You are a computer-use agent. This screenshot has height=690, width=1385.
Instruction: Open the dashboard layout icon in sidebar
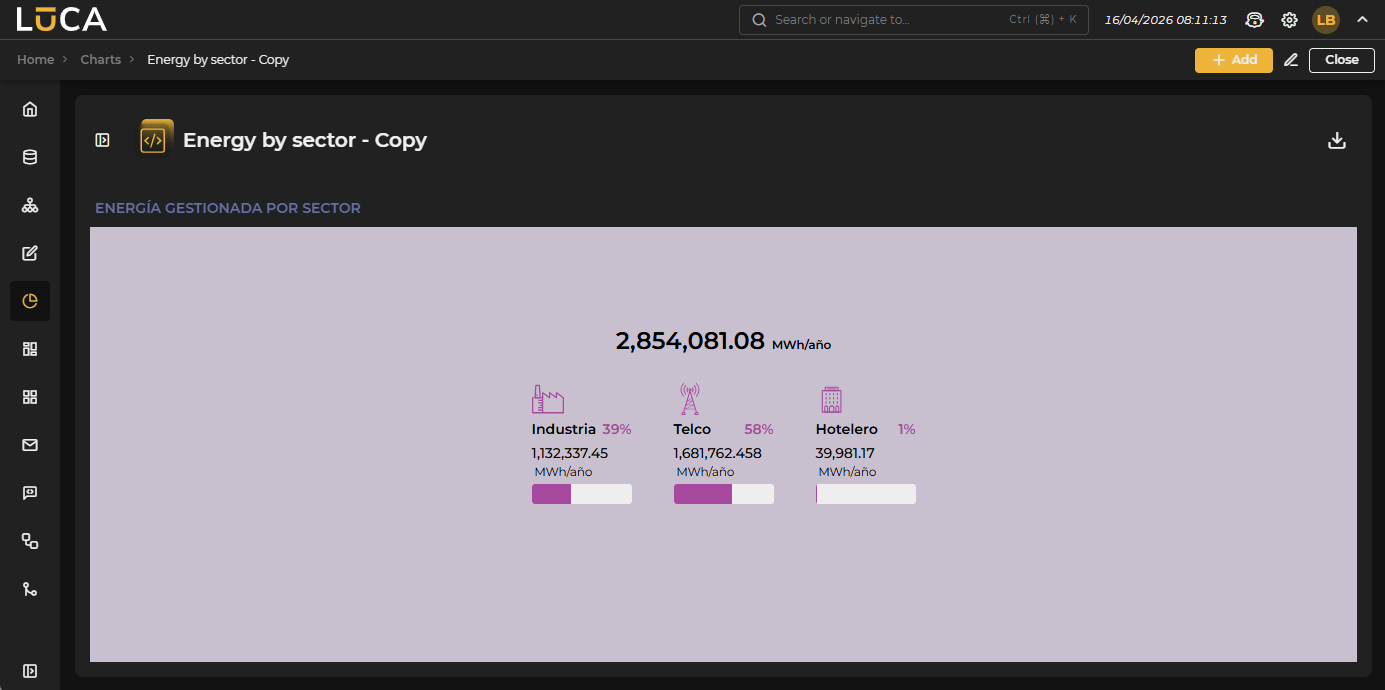[x=30, y=349]
